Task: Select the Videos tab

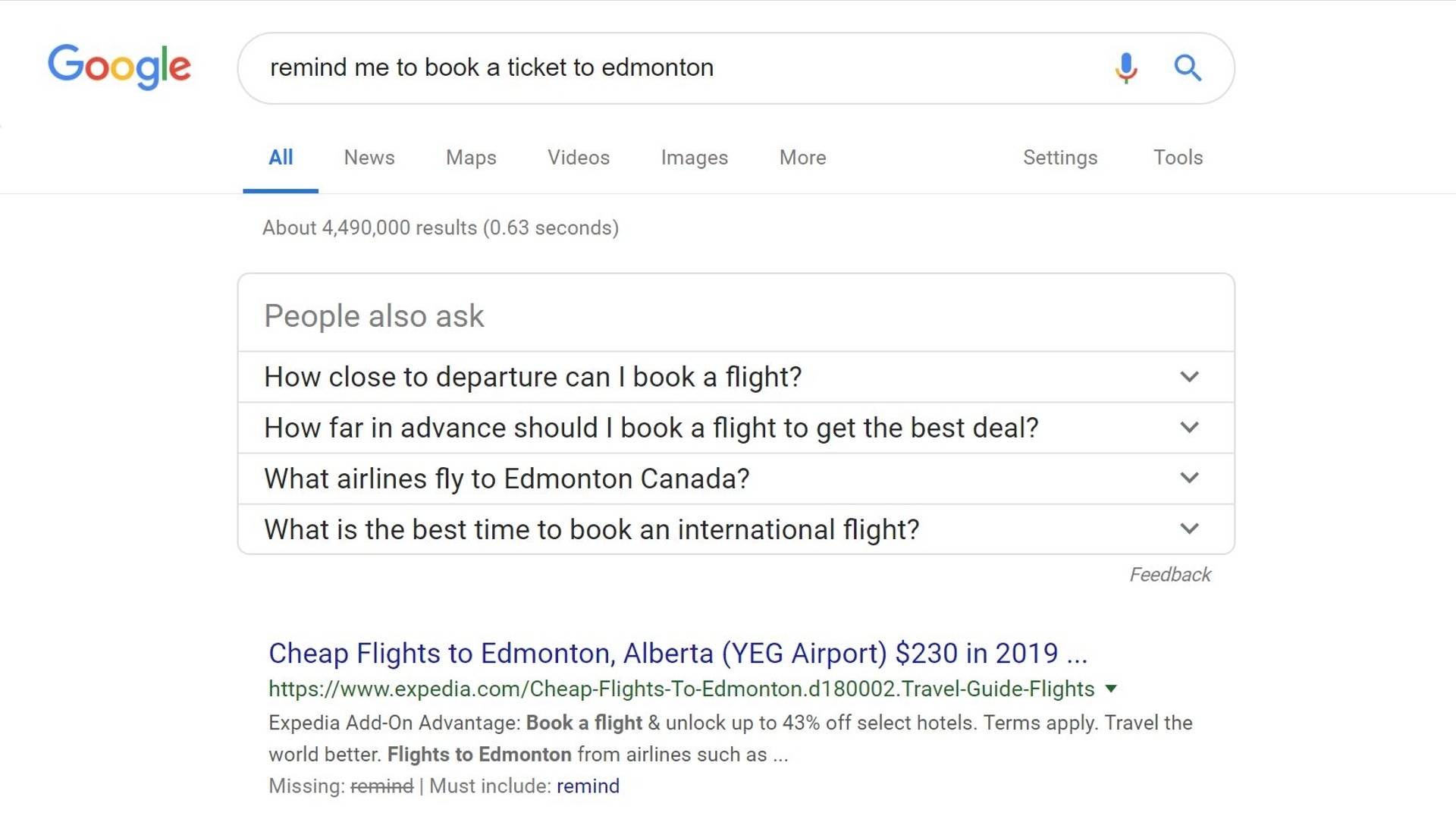Action: [x=577, y=157]
